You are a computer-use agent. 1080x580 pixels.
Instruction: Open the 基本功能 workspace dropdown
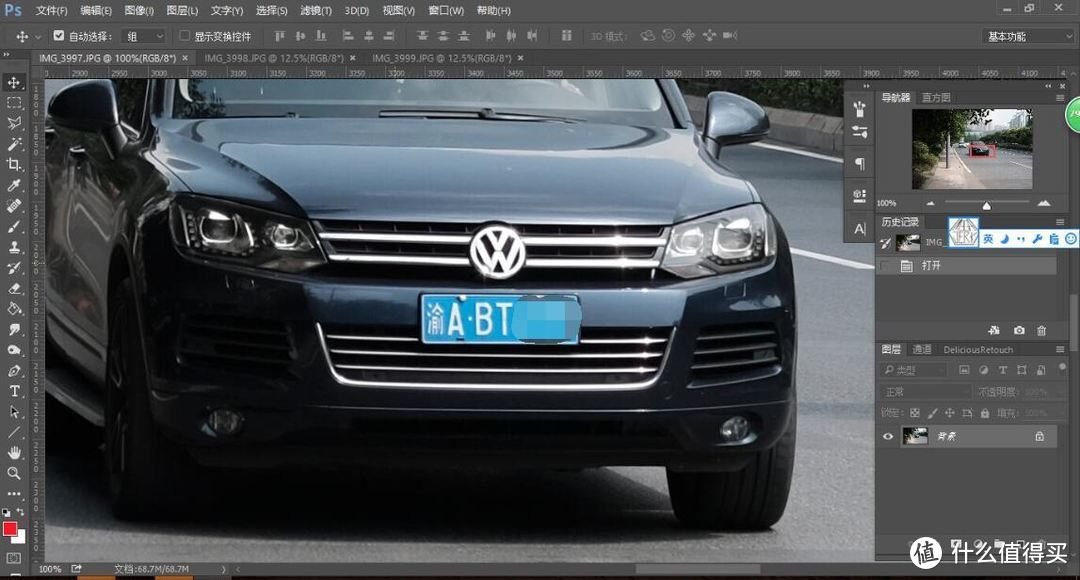[1028, 36]
